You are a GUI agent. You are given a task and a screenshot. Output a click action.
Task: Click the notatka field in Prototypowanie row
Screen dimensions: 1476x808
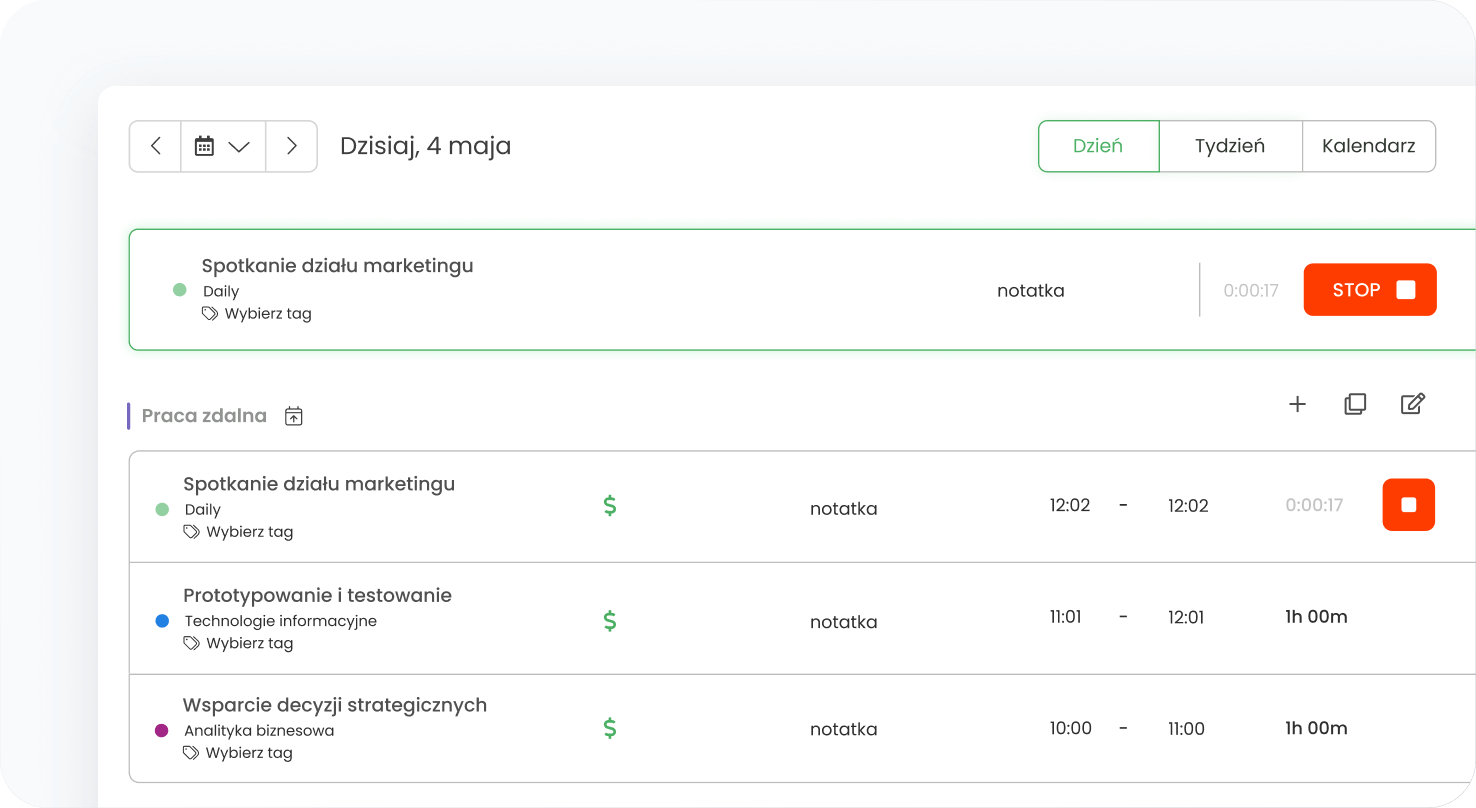click(x=843, y=622)
